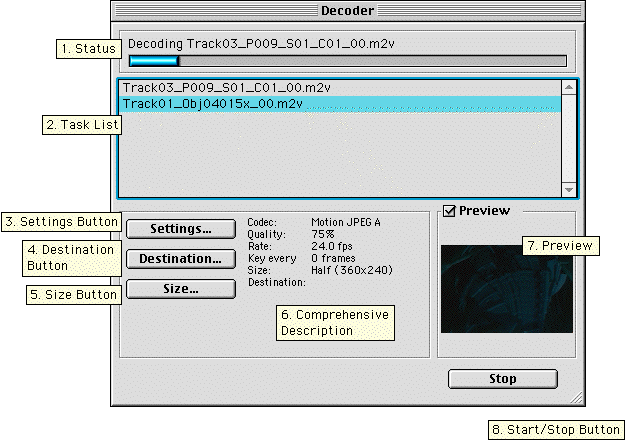
Task: Click the '0 frames' key frame value
Action: coord(333,258)
